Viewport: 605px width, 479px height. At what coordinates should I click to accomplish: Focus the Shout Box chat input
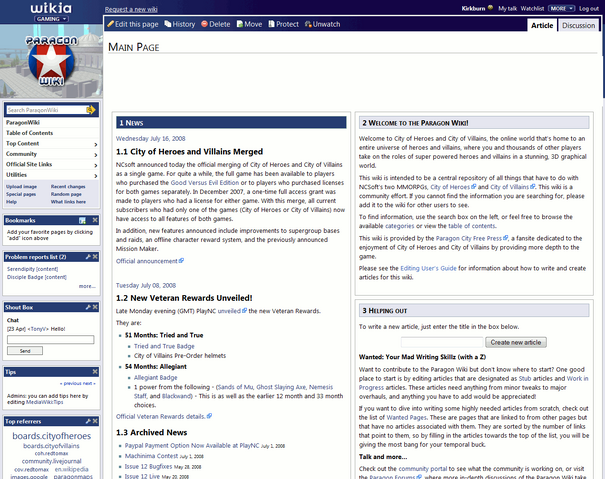pyautogui.click(x=51, y=340)
